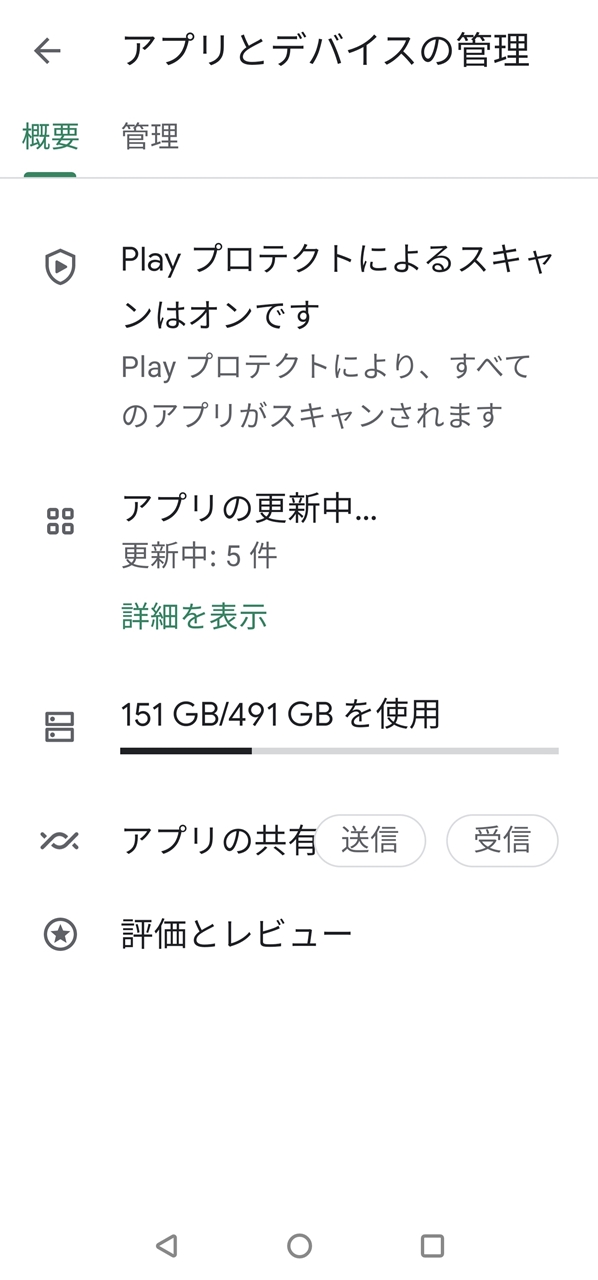Click the storage drive icon
The height and width of the screenshot is (1280, 598).
(x=60, y=727)
